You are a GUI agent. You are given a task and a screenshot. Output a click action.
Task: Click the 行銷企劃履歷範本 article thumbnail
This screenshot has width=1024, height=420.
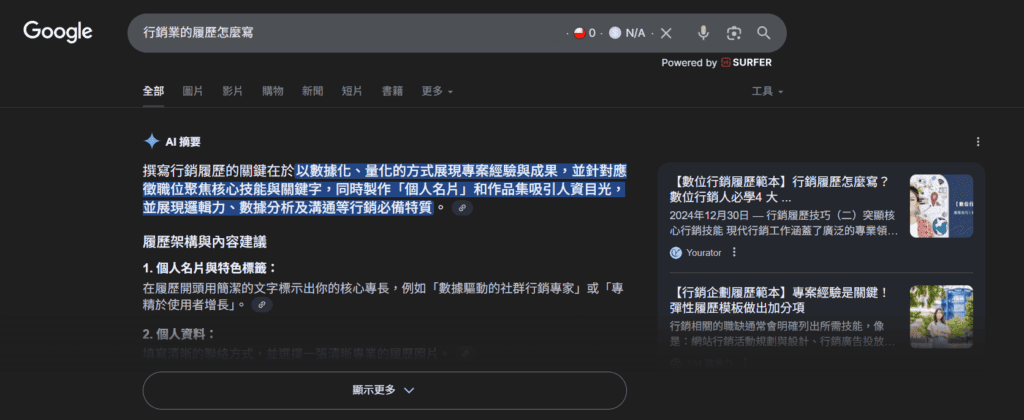click(941, 317)
